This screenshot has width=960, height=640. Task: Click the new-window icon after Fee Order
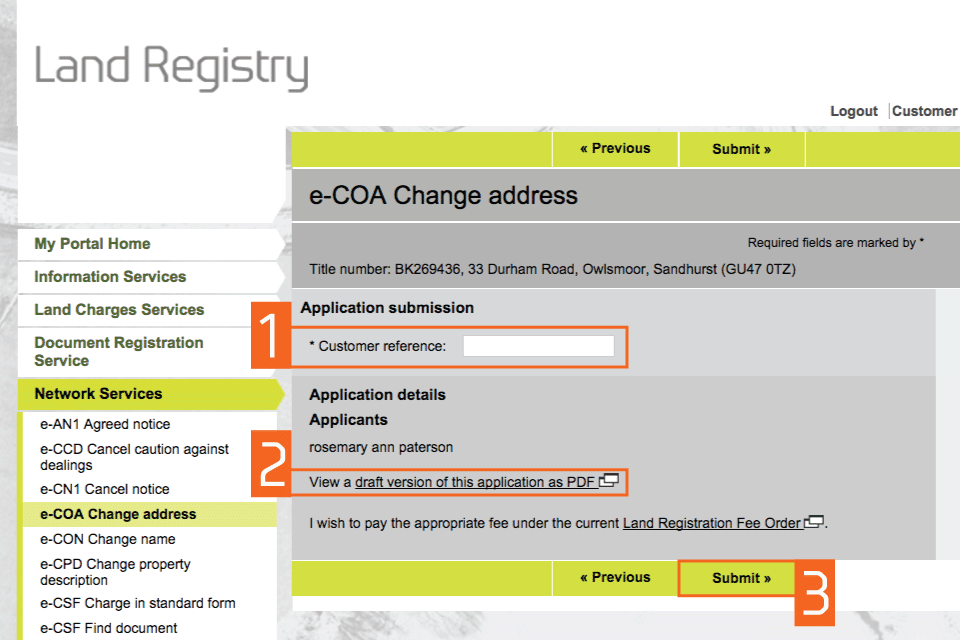point(815,522)
